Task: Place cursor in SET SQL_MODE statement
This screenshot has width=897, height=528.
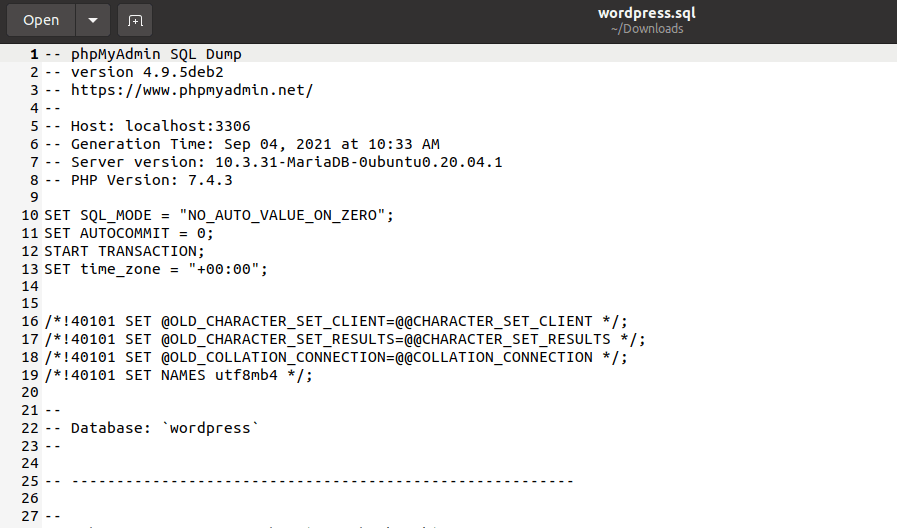Action: 219,216
